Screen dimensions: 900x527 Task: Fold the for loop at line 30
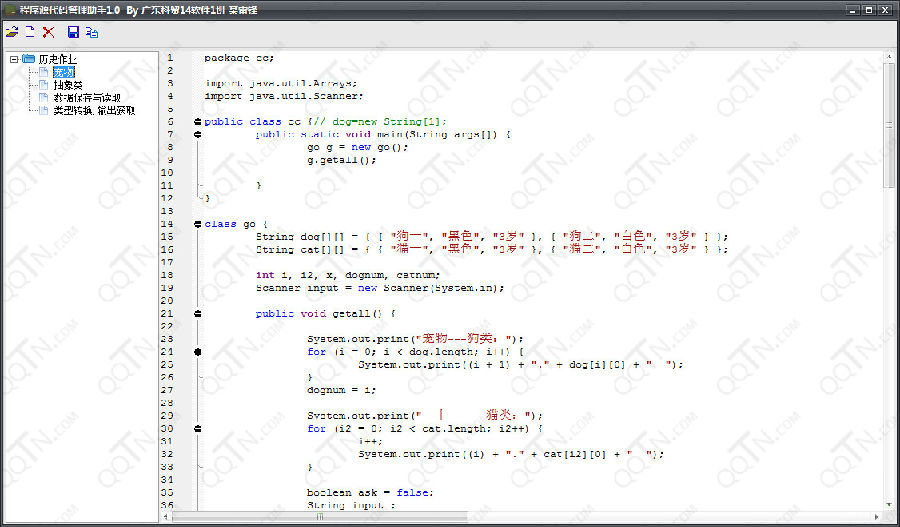(198, 428)
